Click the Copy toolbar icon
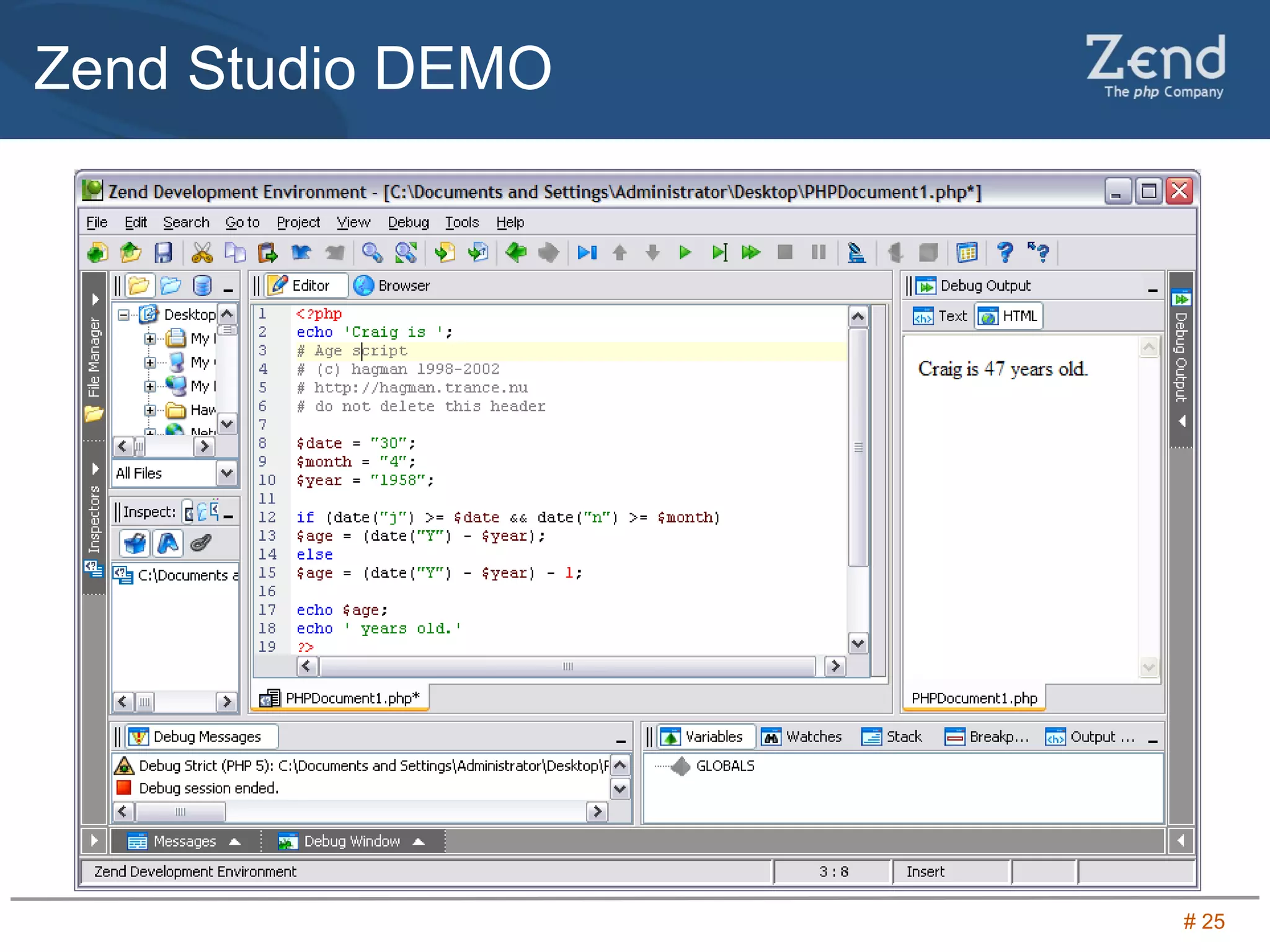 (x=235, y=253)
